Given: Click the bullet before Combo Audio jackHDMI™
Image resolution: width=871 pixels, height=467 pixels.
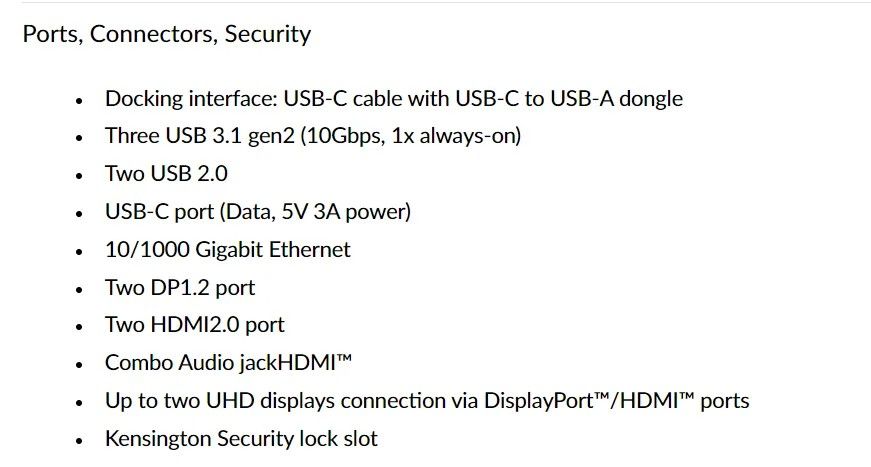Looking at the screenshot, I should 79,365.
